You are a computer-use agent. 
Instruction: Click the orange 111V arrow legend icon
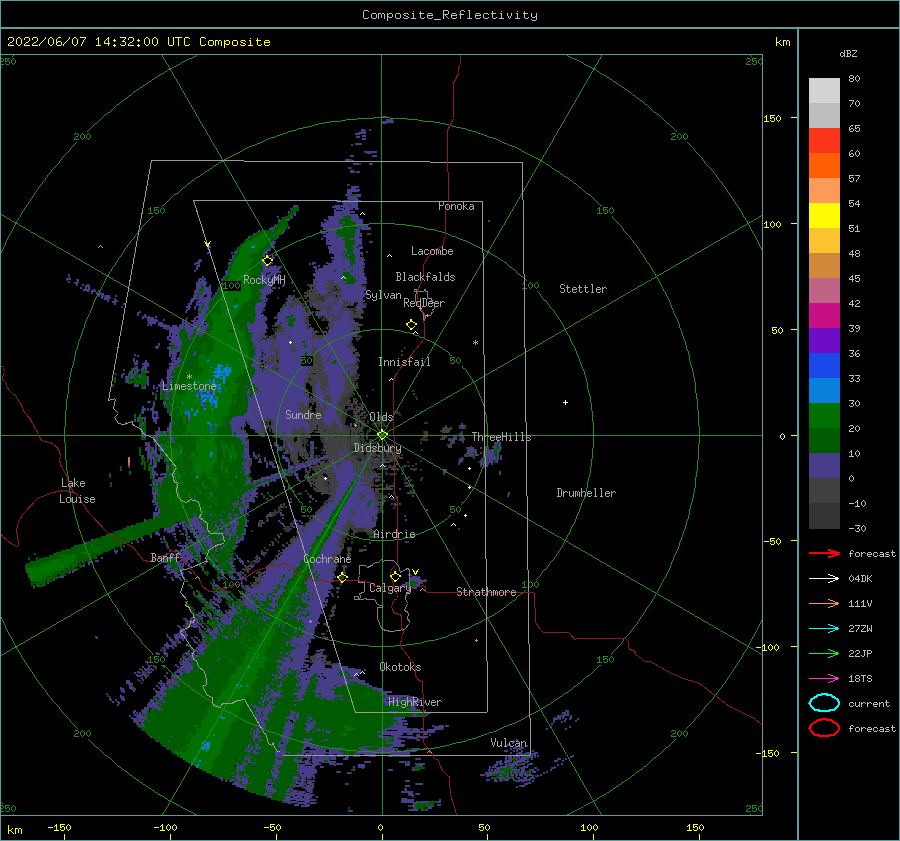pos(824,603)
